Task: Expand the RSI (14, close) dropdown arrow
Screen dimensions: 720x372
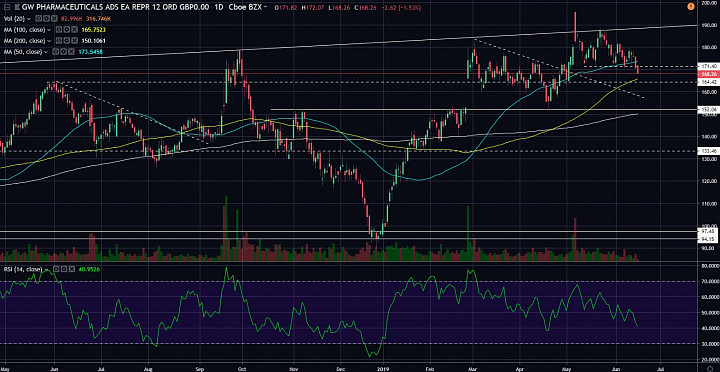Action: coord(46,270)
